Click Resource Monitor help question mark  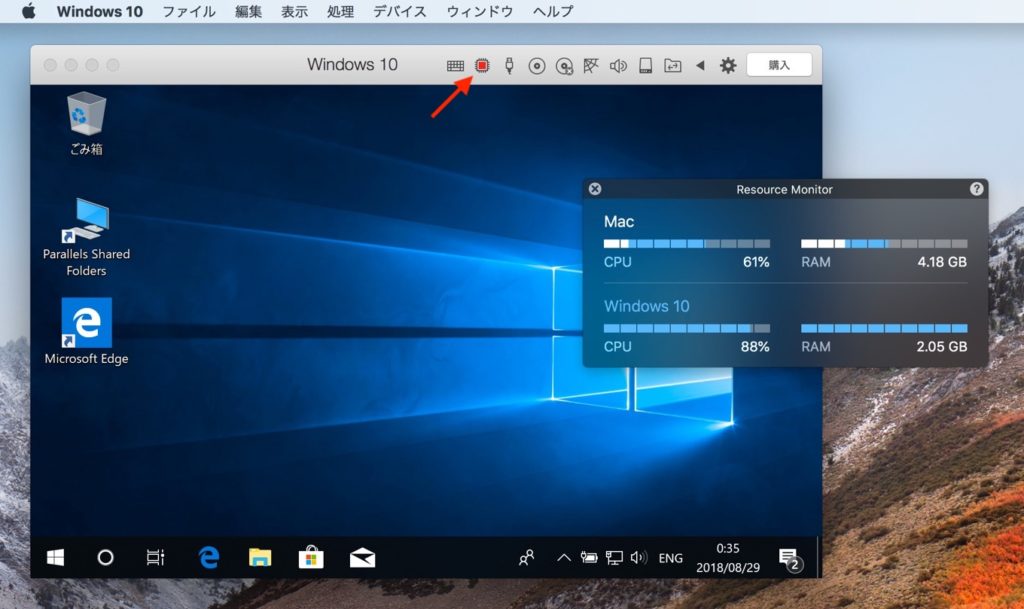[977, 189]
